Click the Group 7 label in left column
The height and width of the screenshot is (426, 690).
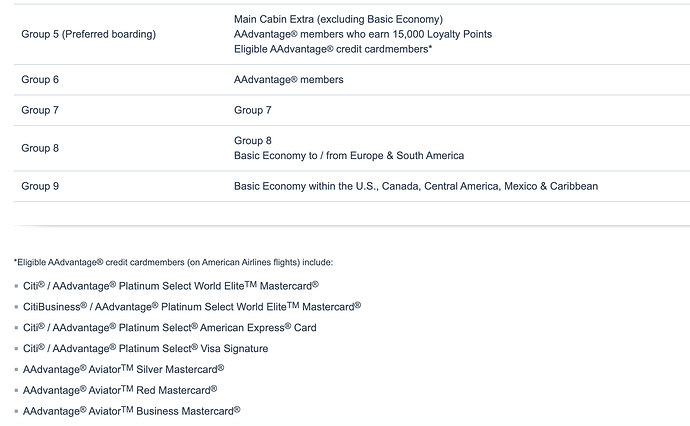pos(40,110)
